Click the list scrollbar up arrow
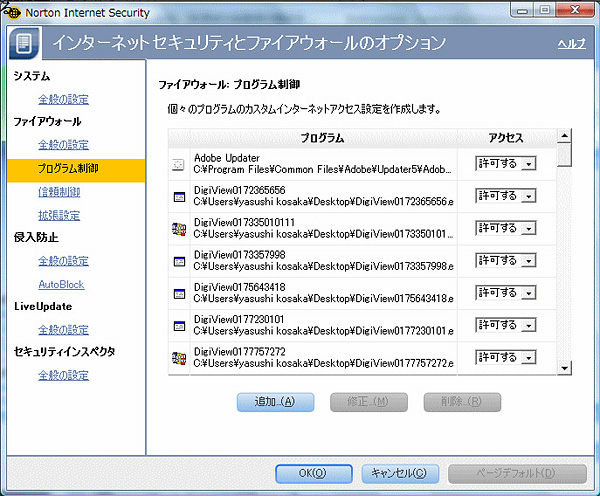 pyautogui.click(x=564, y=135)
